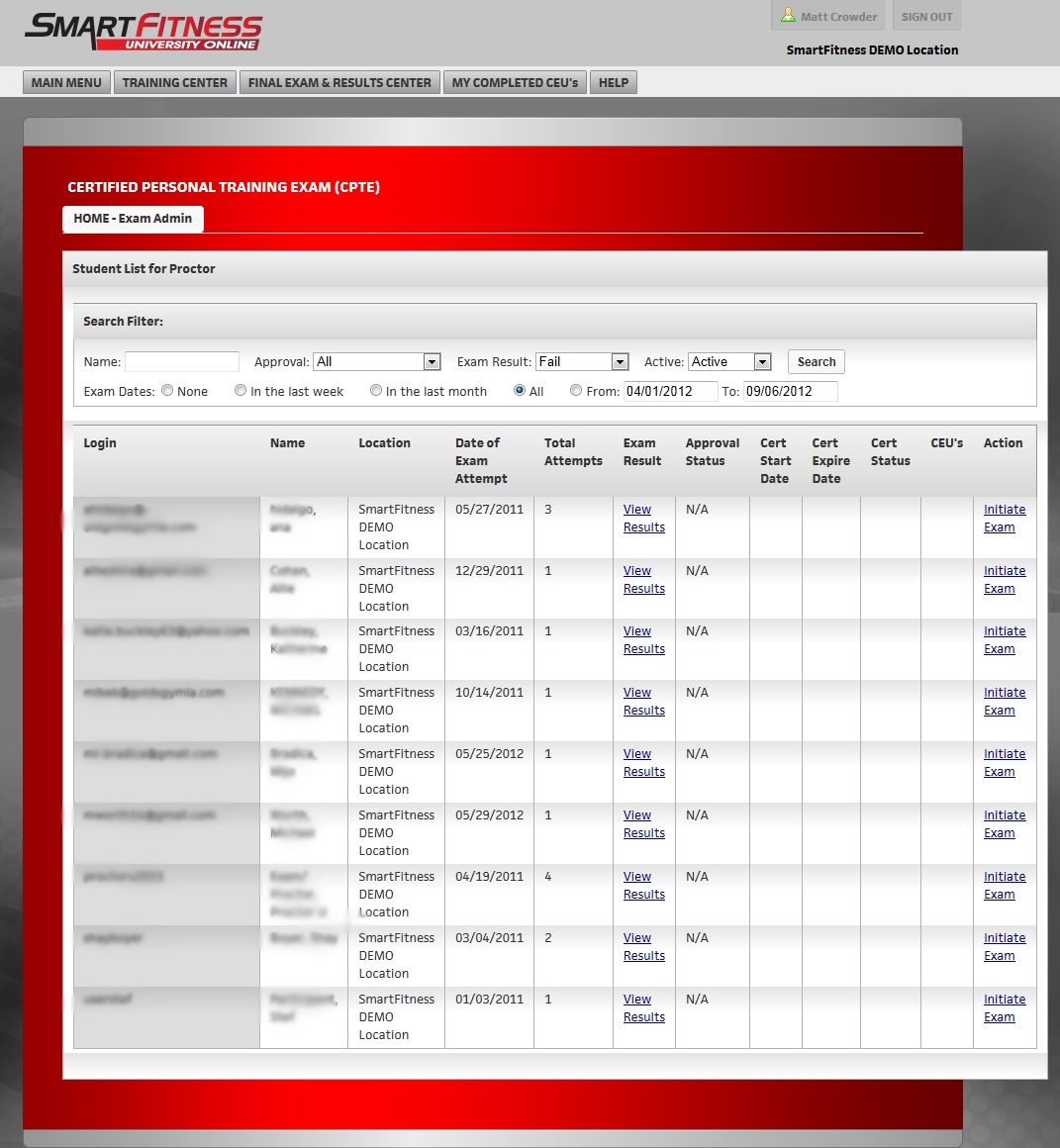View Results for 03/04/2011 exam attempt
The image size is (1060, 1148).
click(644, 947)
